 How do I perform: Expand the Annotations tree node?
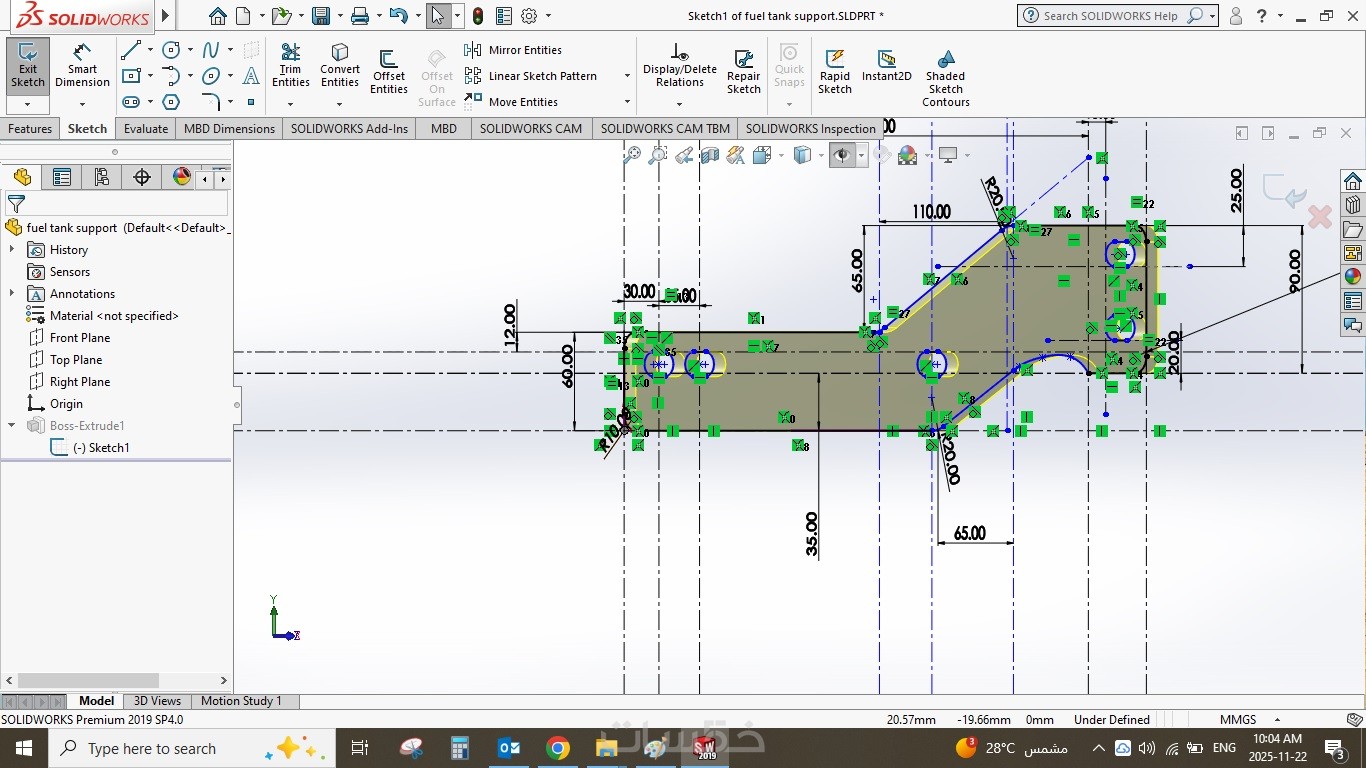12,294
